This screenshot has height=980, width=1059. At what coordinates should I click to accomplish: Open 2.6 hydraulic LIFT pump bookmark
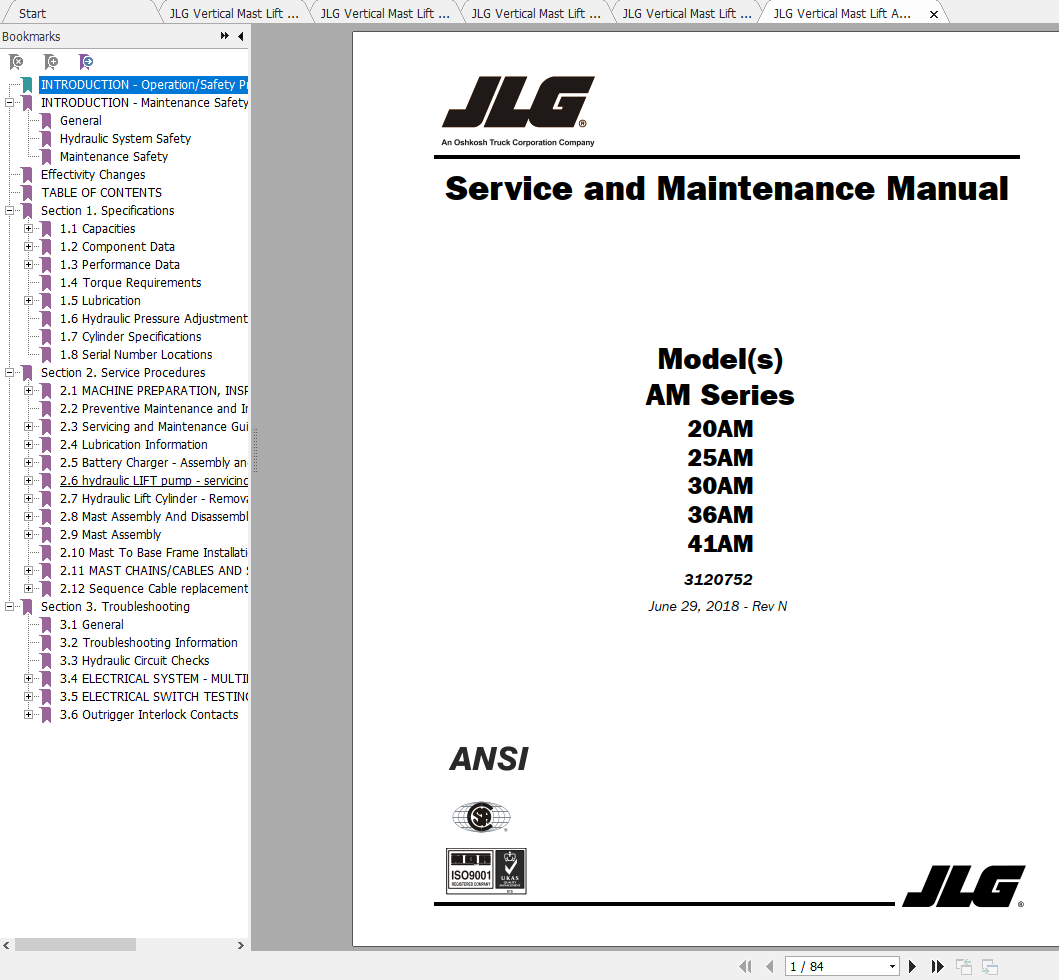click(153, 481)
